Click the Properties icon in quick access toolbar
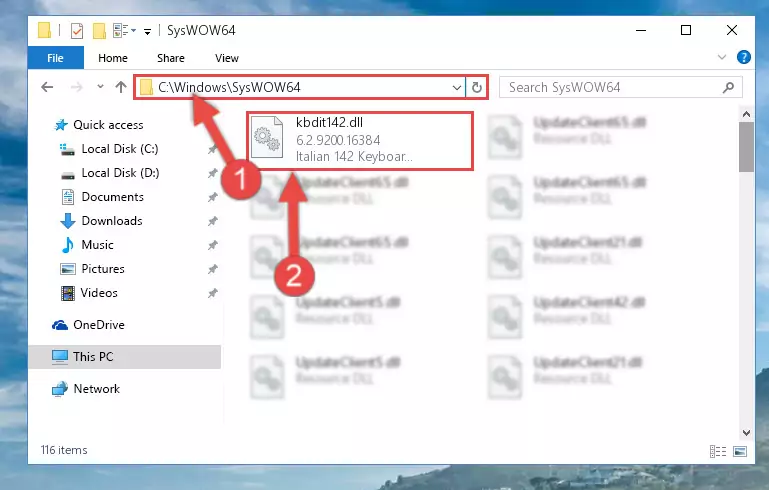 pyautogui.click(x=77, y=31)
